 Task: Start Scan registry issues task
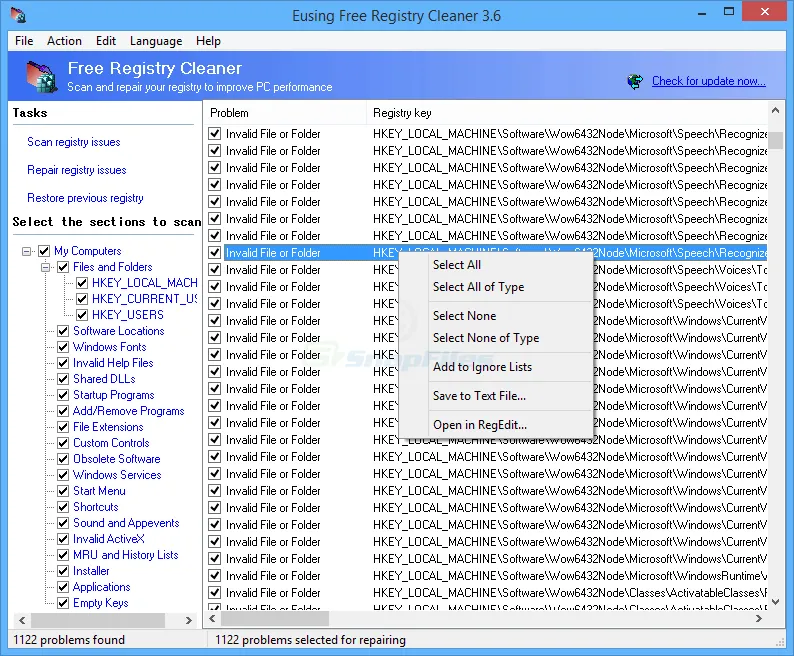pyautogui.click(x=73, y=142)
